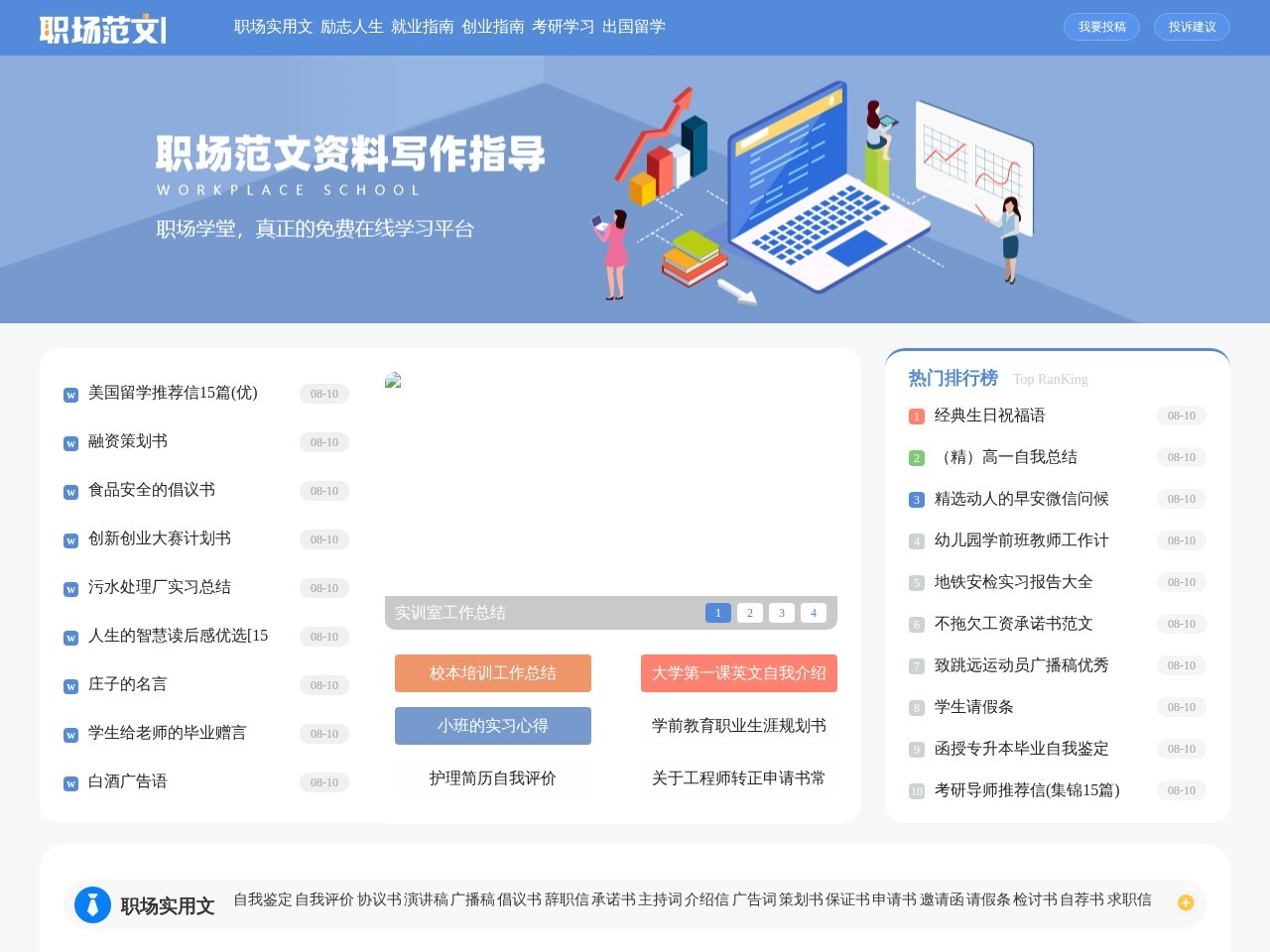Open the 经典生日祝福语 ranking link
This screenshot has height=952, width=1270.
[987, 416]
